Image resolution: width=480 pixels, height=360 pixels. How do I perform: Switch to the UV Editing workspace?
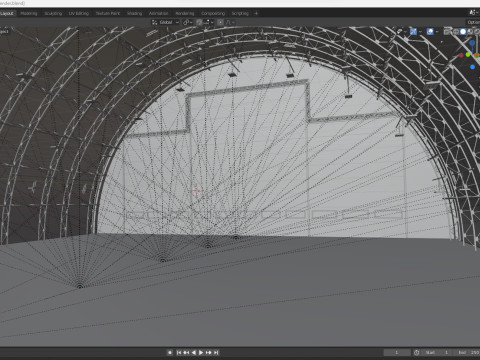(79, 13)
